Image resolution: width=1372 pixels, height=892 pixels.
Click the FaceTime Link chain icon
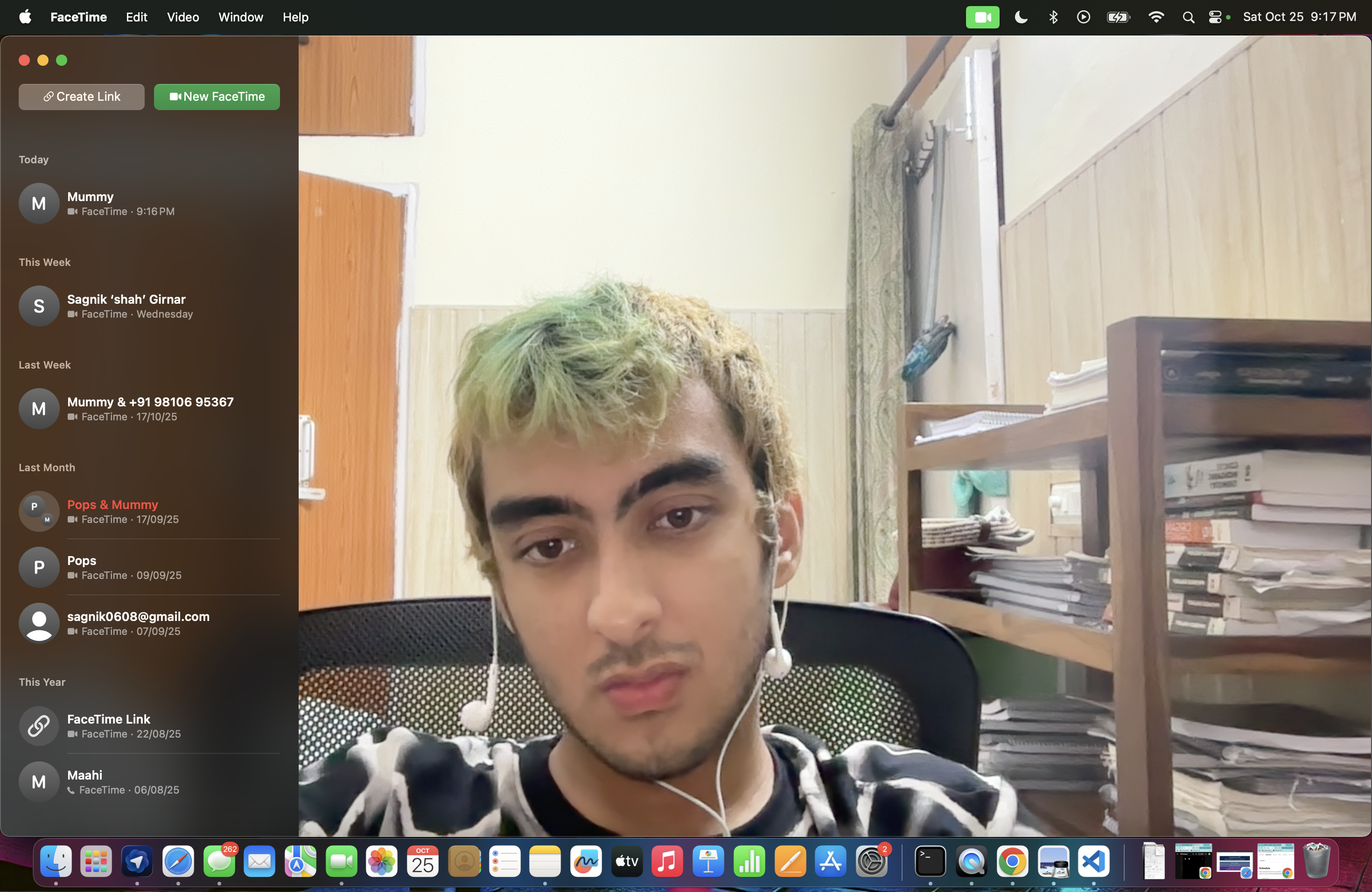coord(39,726)
